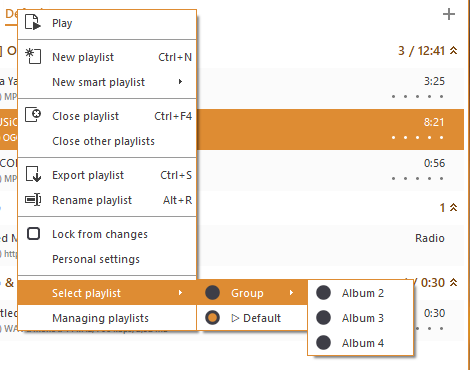Click the Close playlist icon

33,115
